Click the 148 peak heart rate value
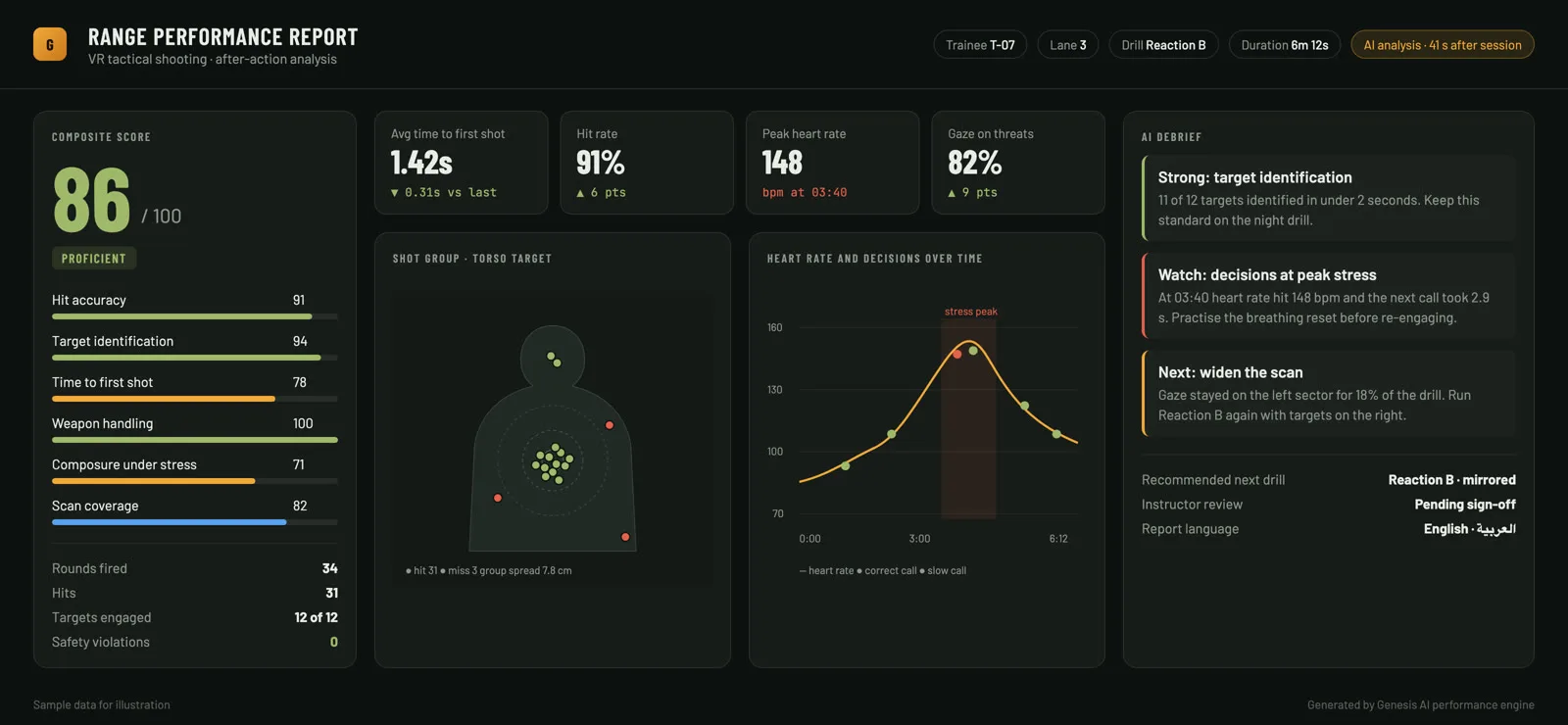Image resolution: width=1568 pixels, height=725 pixels. (x=782, y=163)
